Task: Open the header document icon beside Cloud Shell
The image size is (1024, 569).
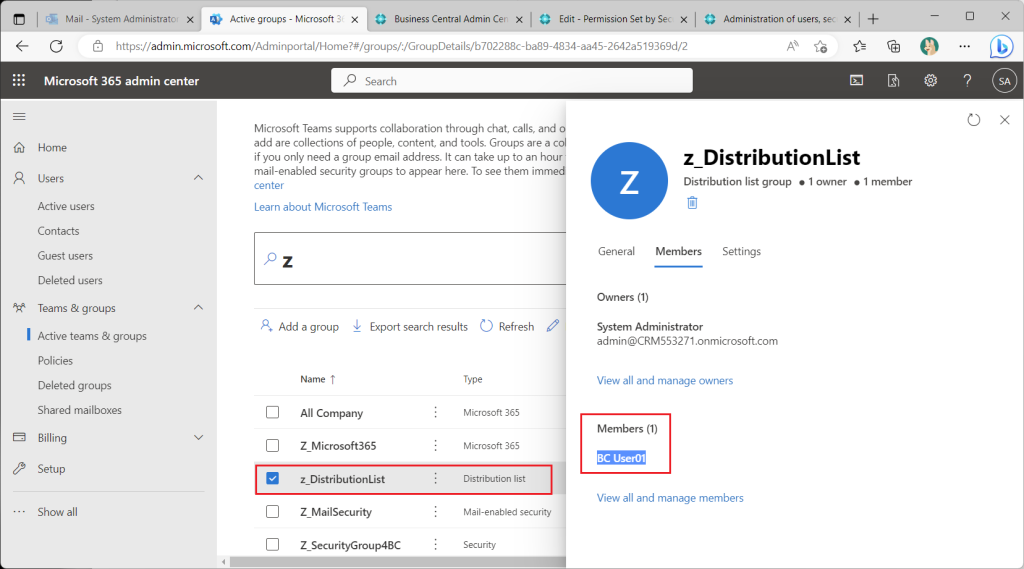Action: (893, 80)
